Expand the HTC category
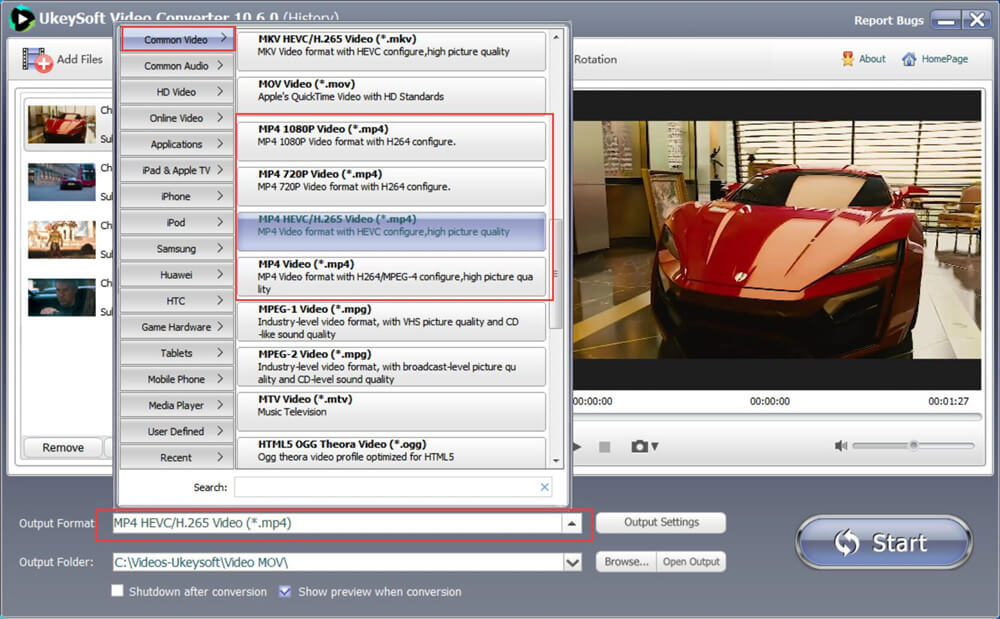The width and height of the screenshot is (1000, 619). tap(177, 301)
